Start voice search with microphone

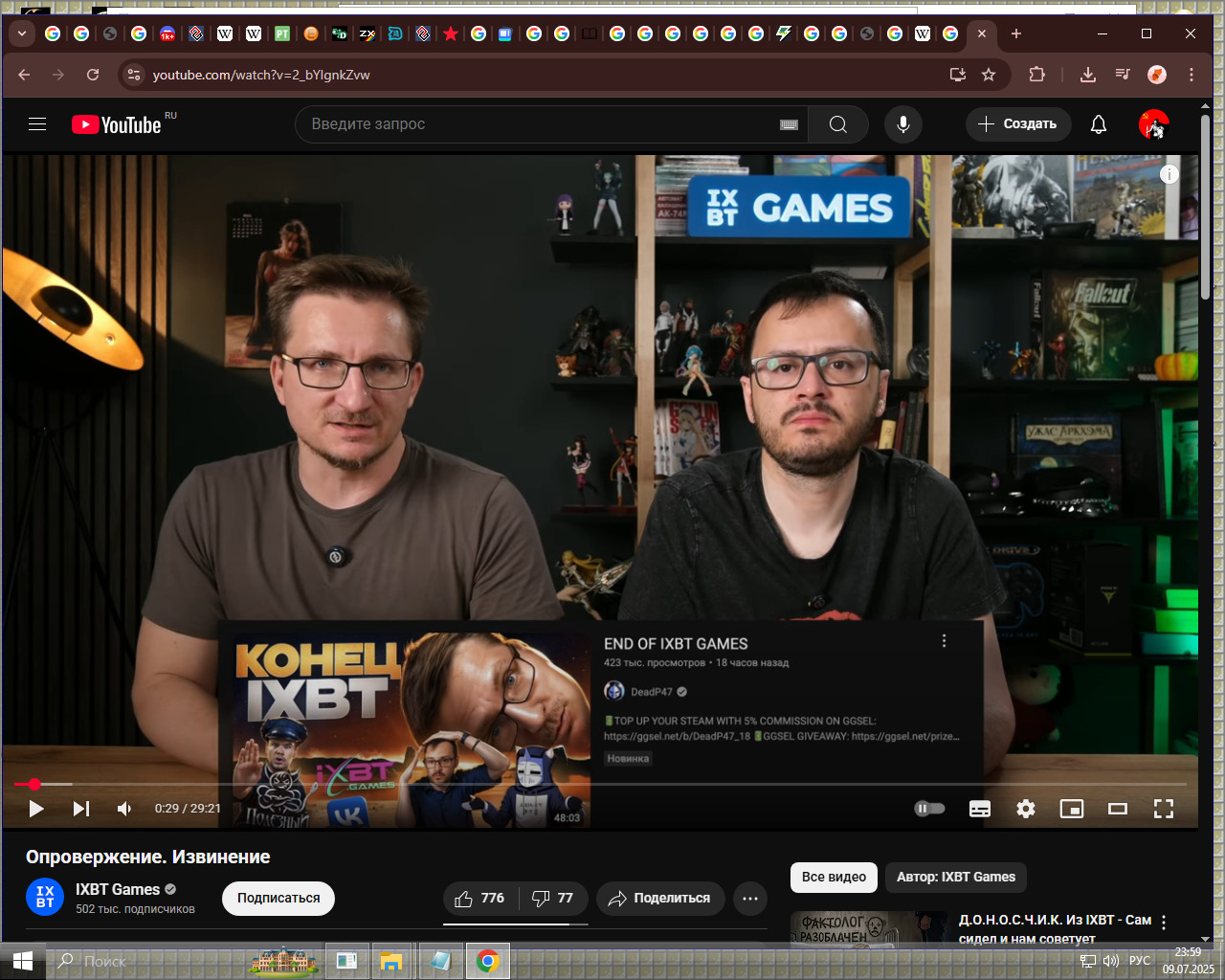(x=902, y=124)
